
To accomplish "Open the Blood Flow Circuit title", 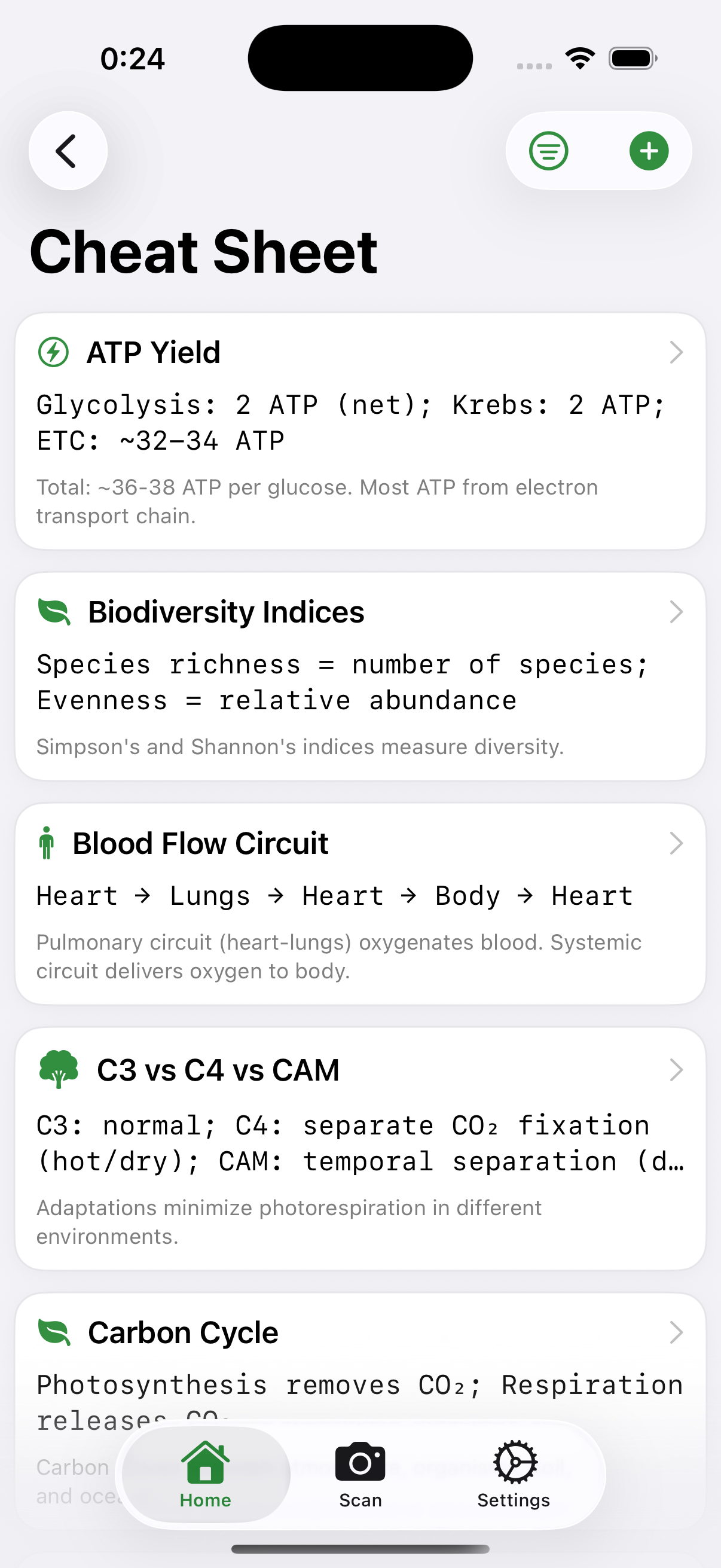I will 200,843.
